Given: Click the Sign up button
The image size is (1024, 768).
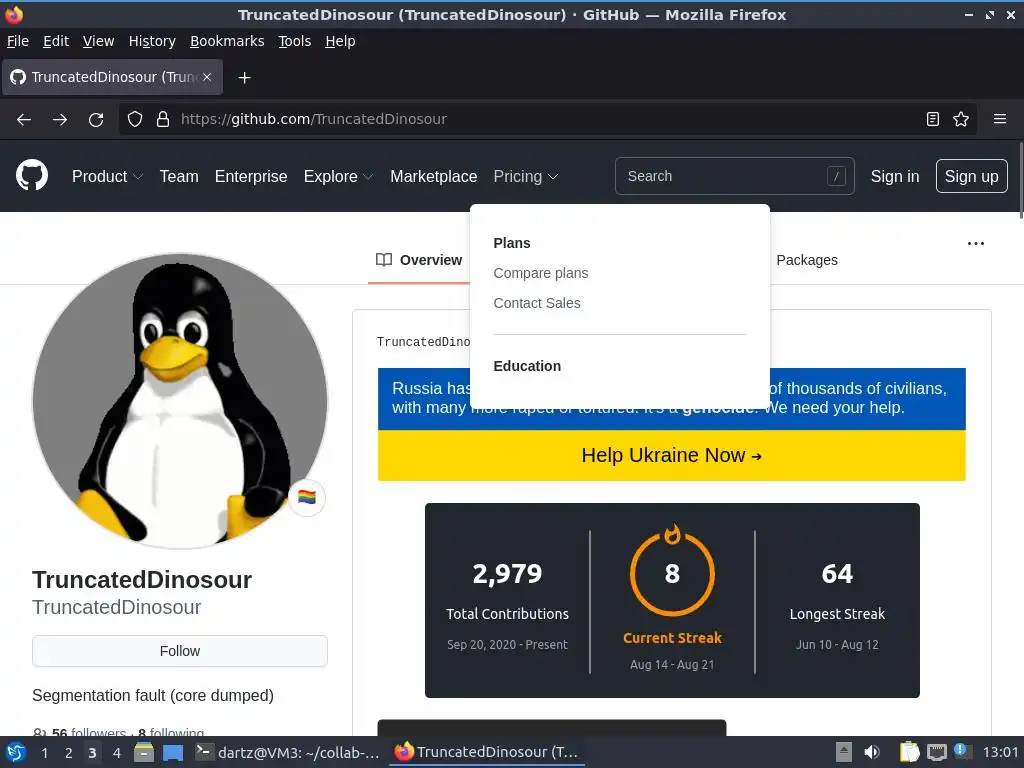Looking at the screenshot, I should click(x=971, y=176).
